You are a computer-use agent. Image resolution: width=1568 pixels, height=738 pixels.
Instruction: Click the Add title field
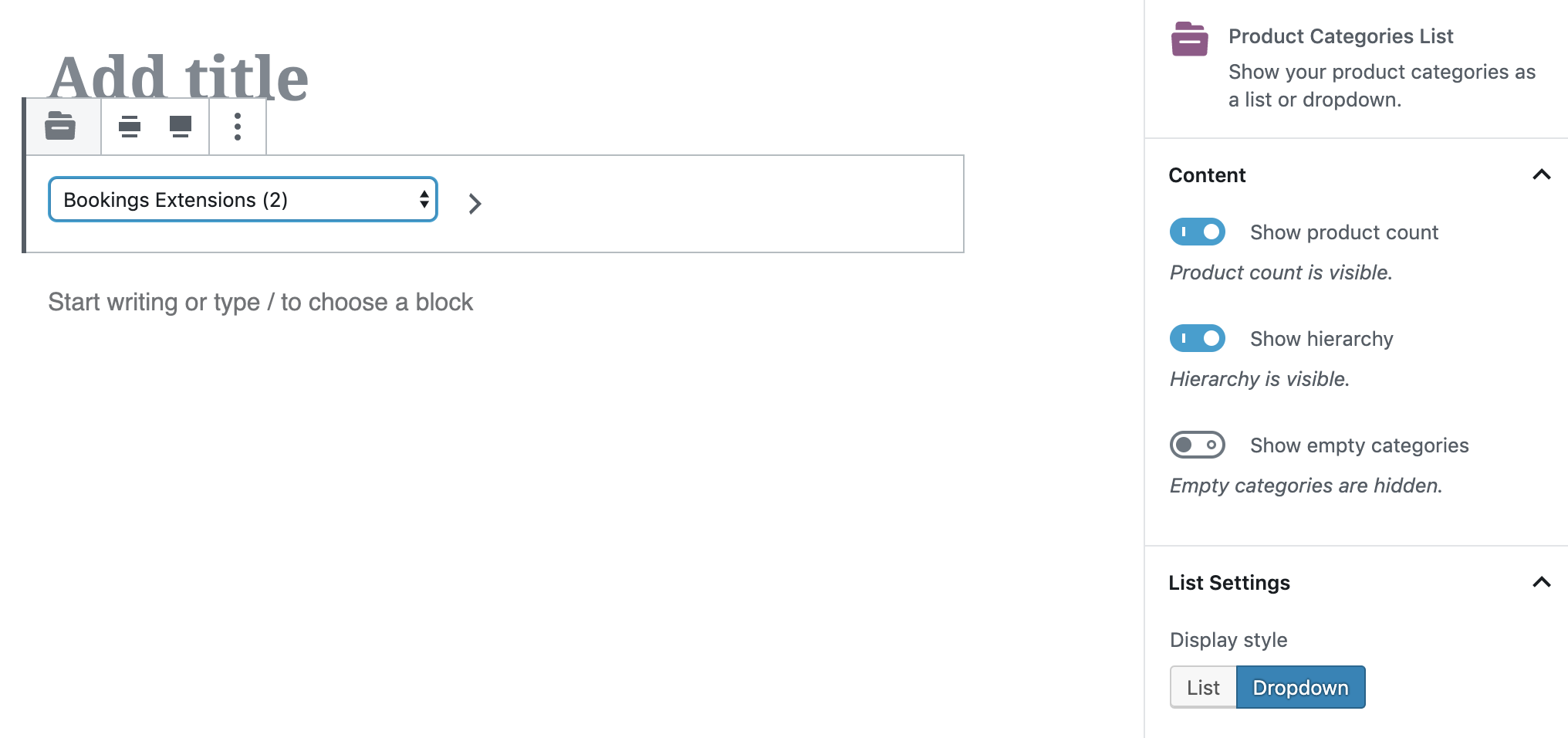[179, 77]
